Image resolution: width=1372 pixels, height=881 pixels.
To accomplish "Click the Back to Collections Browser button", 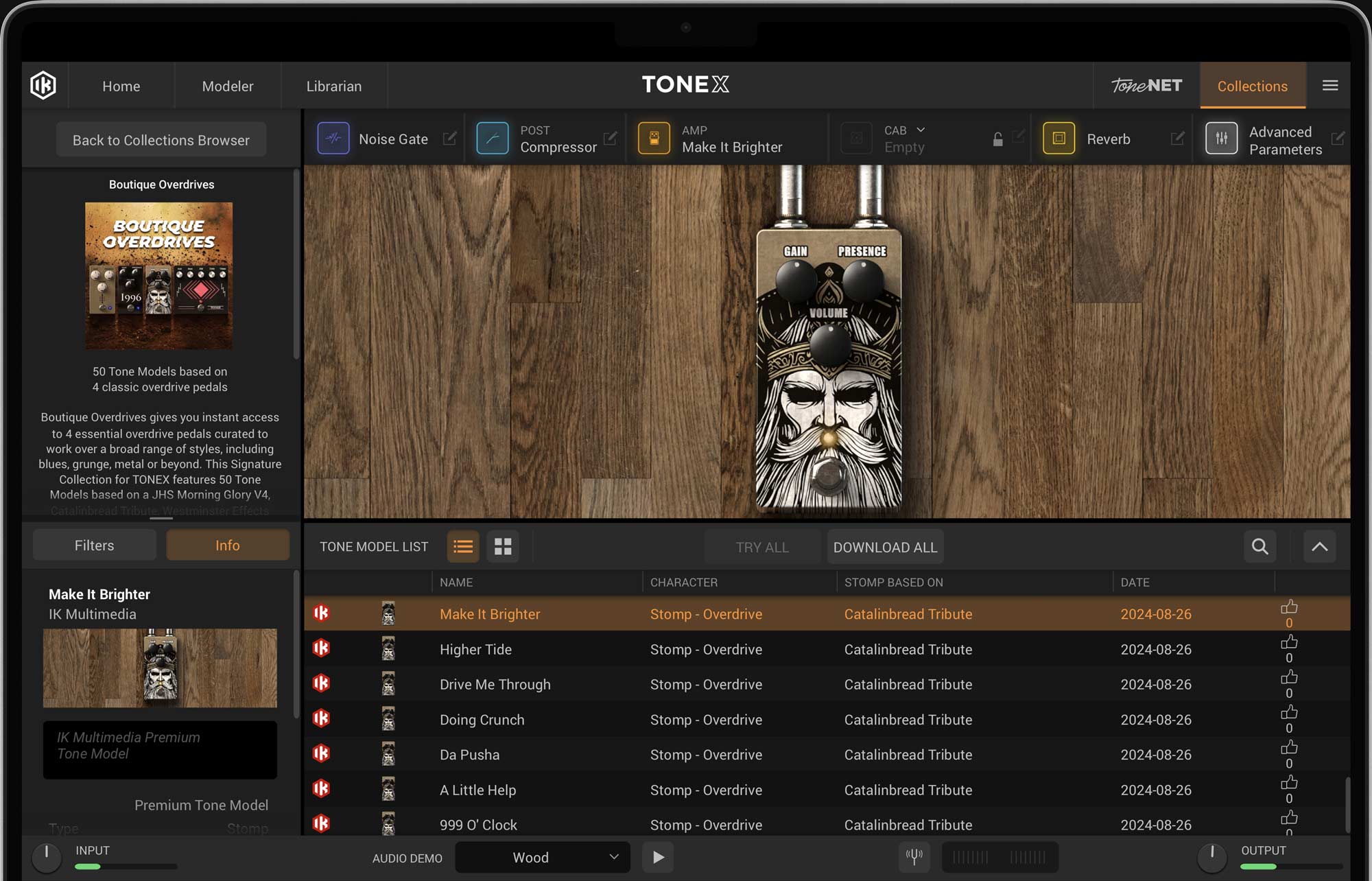I will [x=160, y=139].
